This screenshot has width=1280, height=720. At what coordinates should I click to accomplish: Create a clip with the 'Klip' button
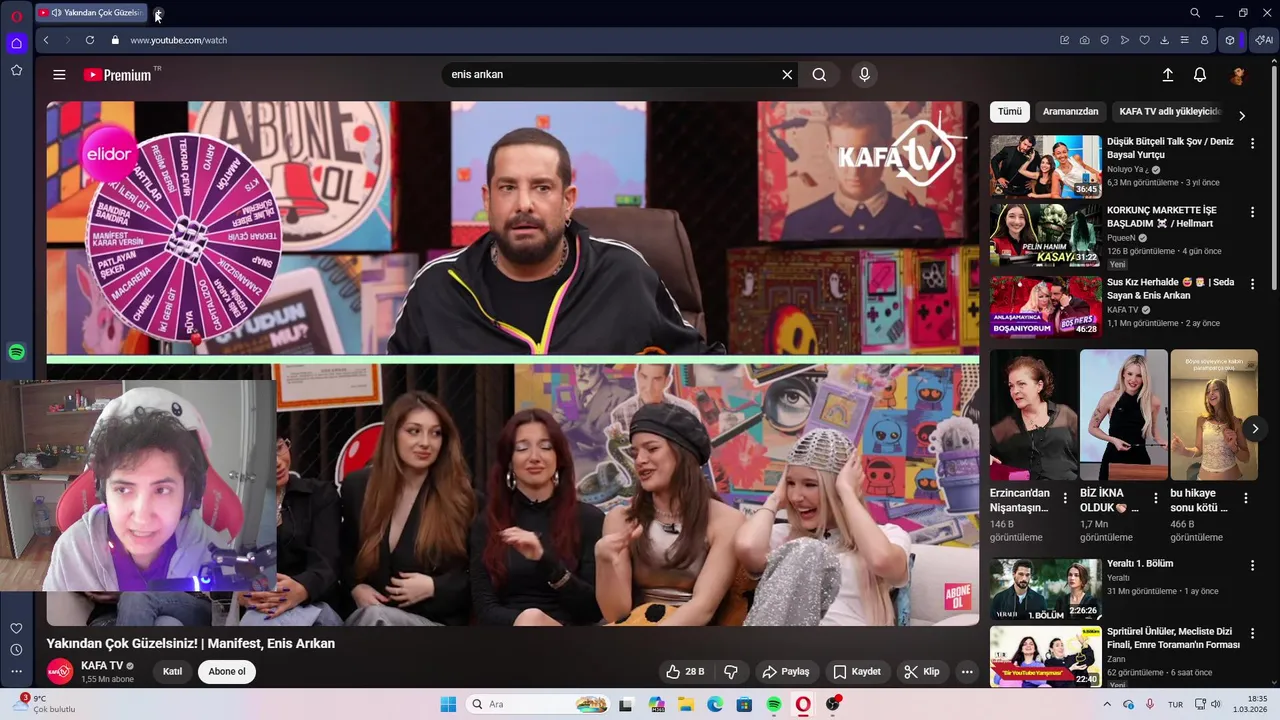click(x=921, y=672)
